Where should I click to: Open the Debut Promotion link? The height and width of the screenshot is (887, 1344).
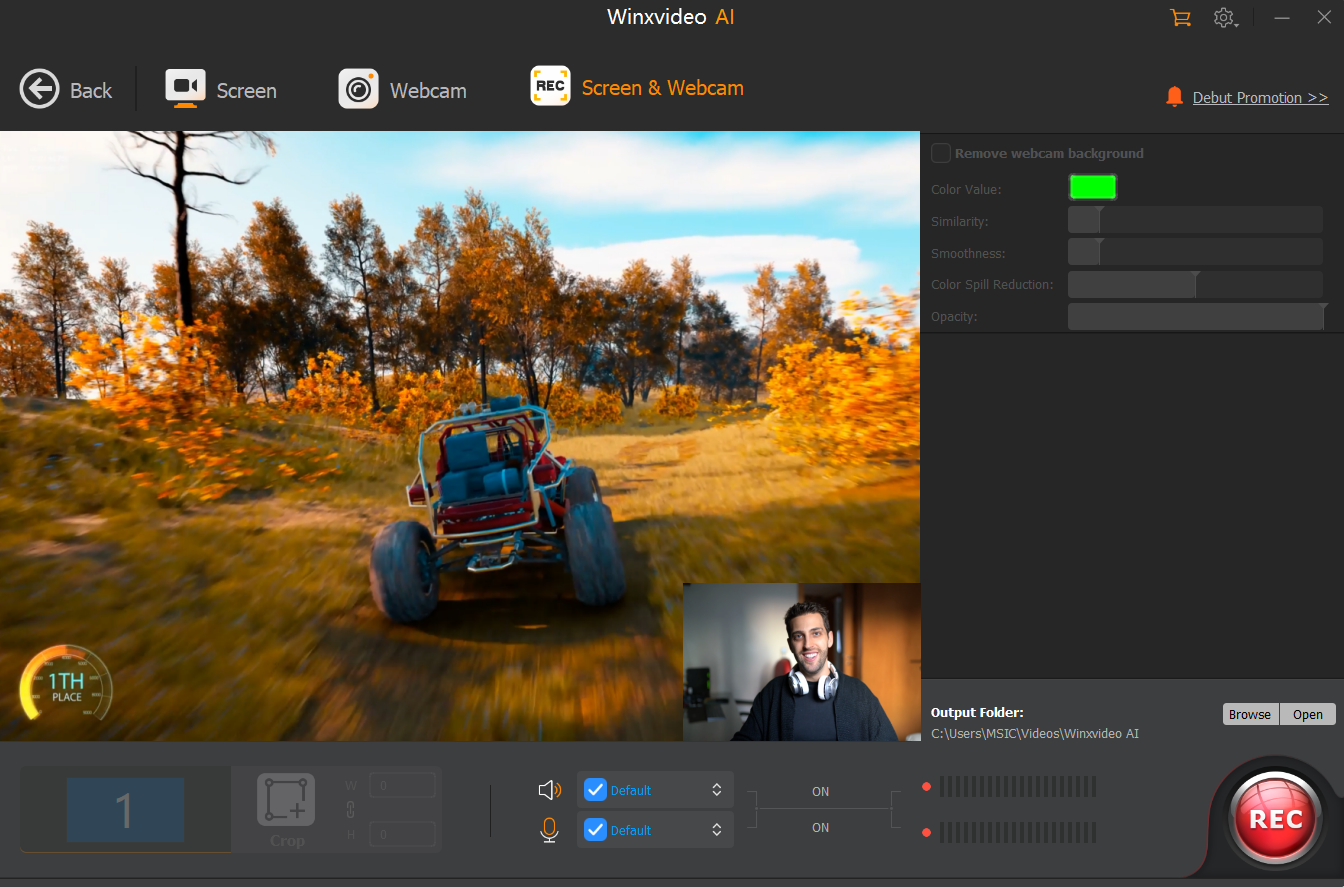point(1260,98)
